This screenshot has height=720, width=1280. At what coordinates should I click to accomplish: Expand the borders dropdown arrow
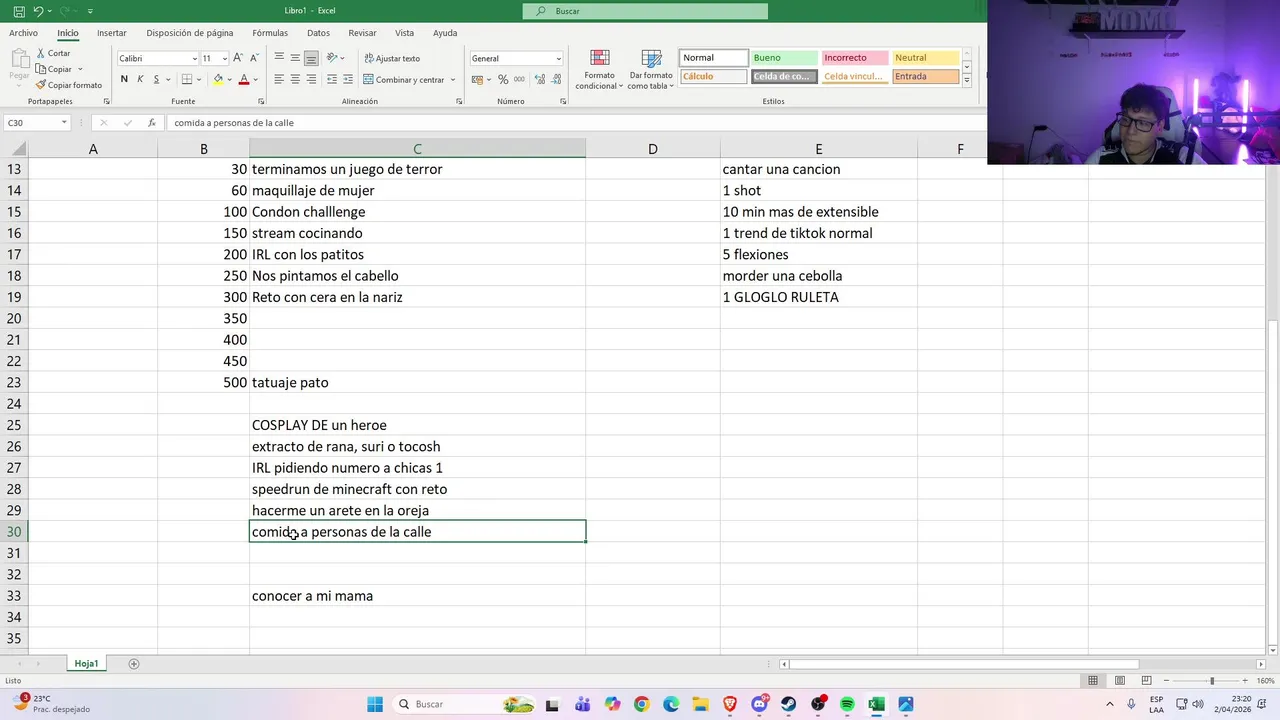[x=198, y=79]
